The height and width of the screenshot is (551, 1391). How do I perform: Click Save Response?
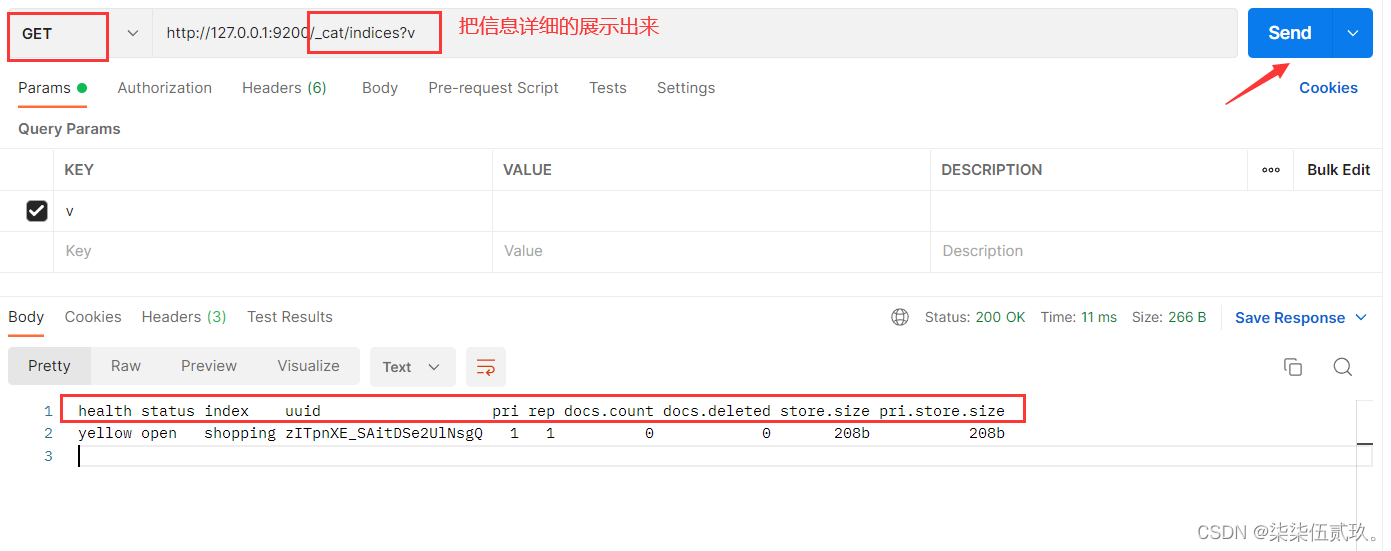pos(1290,318)
